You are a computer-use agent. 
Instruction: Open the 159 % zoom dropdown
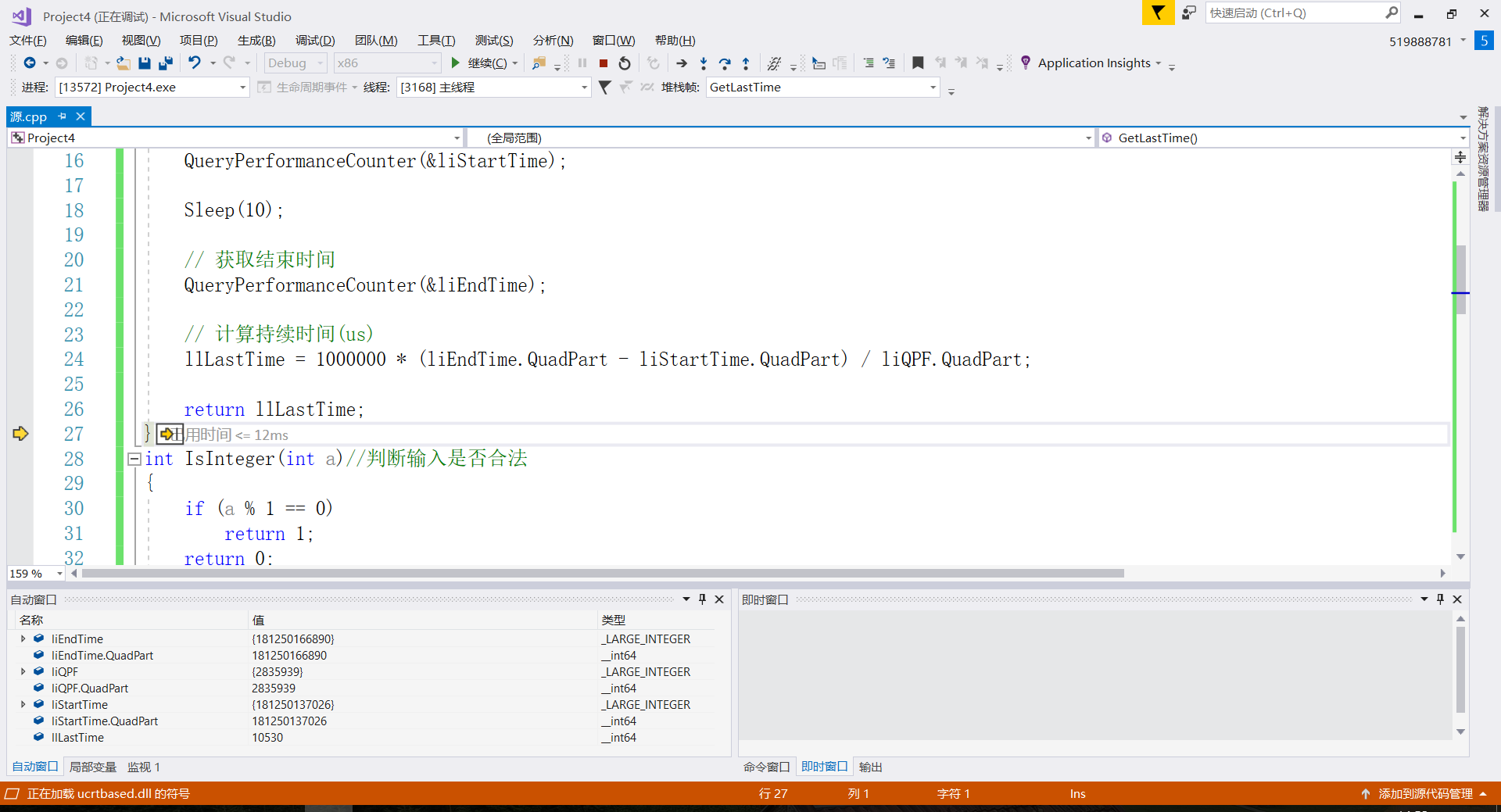click(59, 574)
